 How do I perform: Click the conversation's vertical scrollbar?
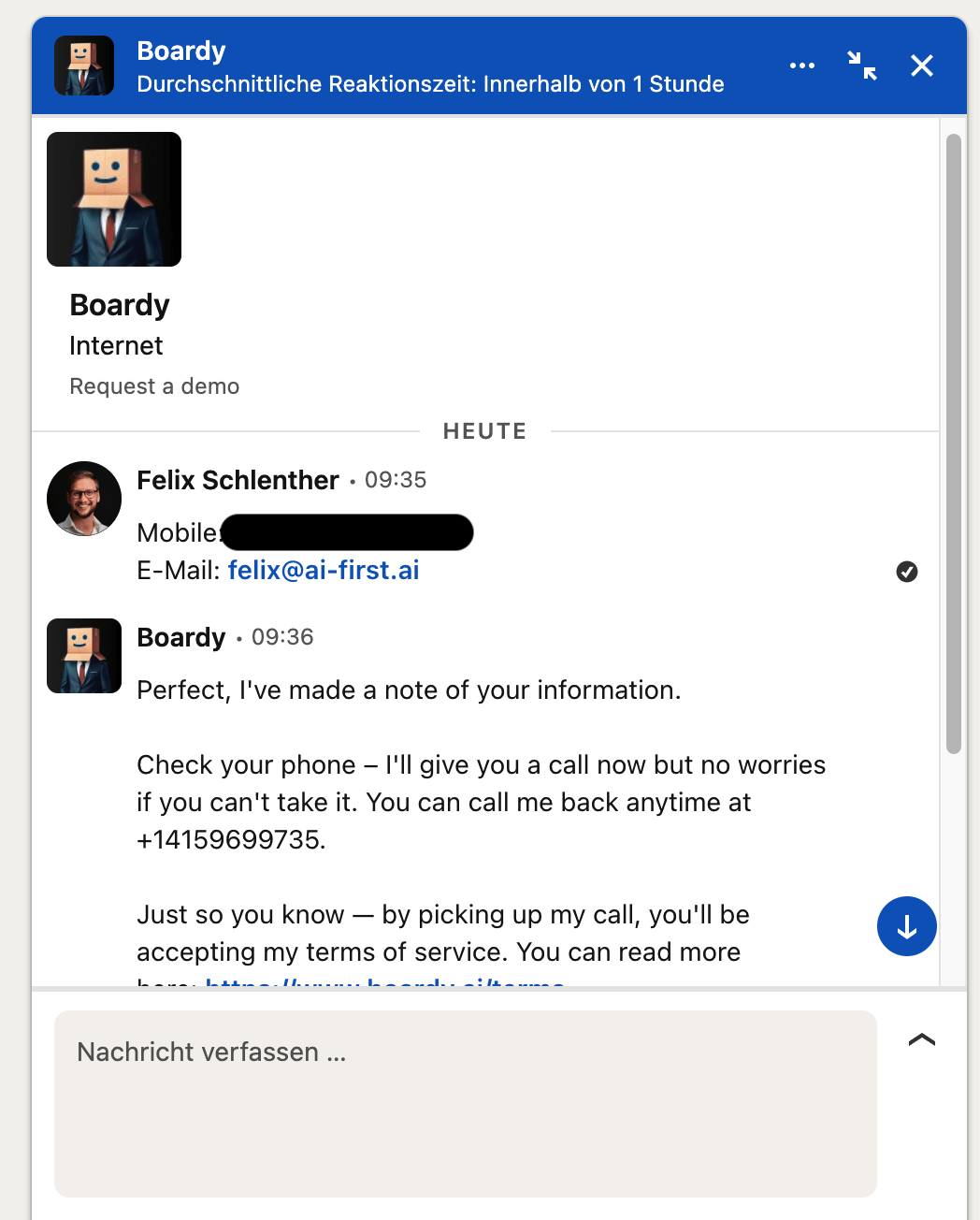click(953, 444)
